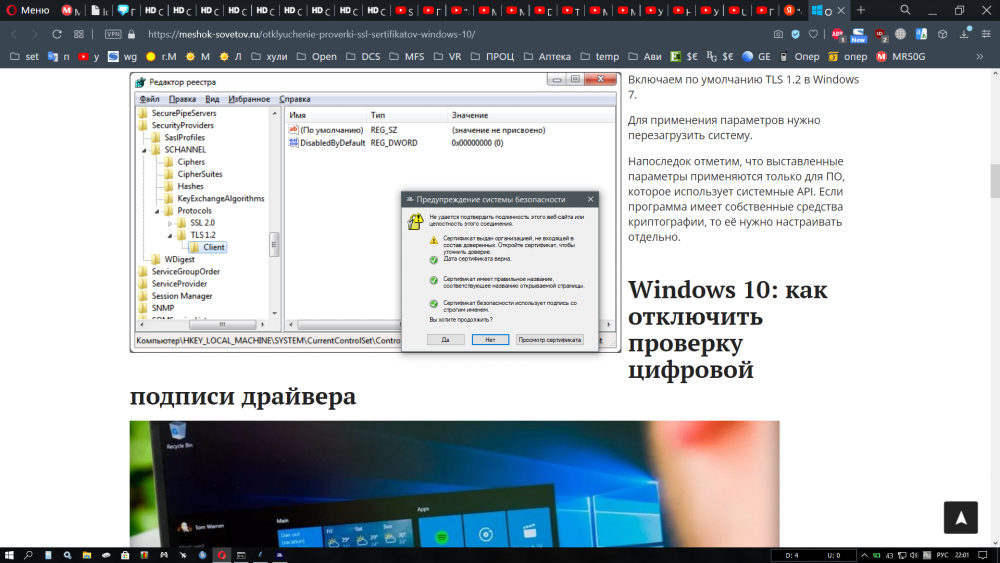Open the blue shield ad-blocker icon
The height and width of the screenshot is (563, 1000).
795,34
